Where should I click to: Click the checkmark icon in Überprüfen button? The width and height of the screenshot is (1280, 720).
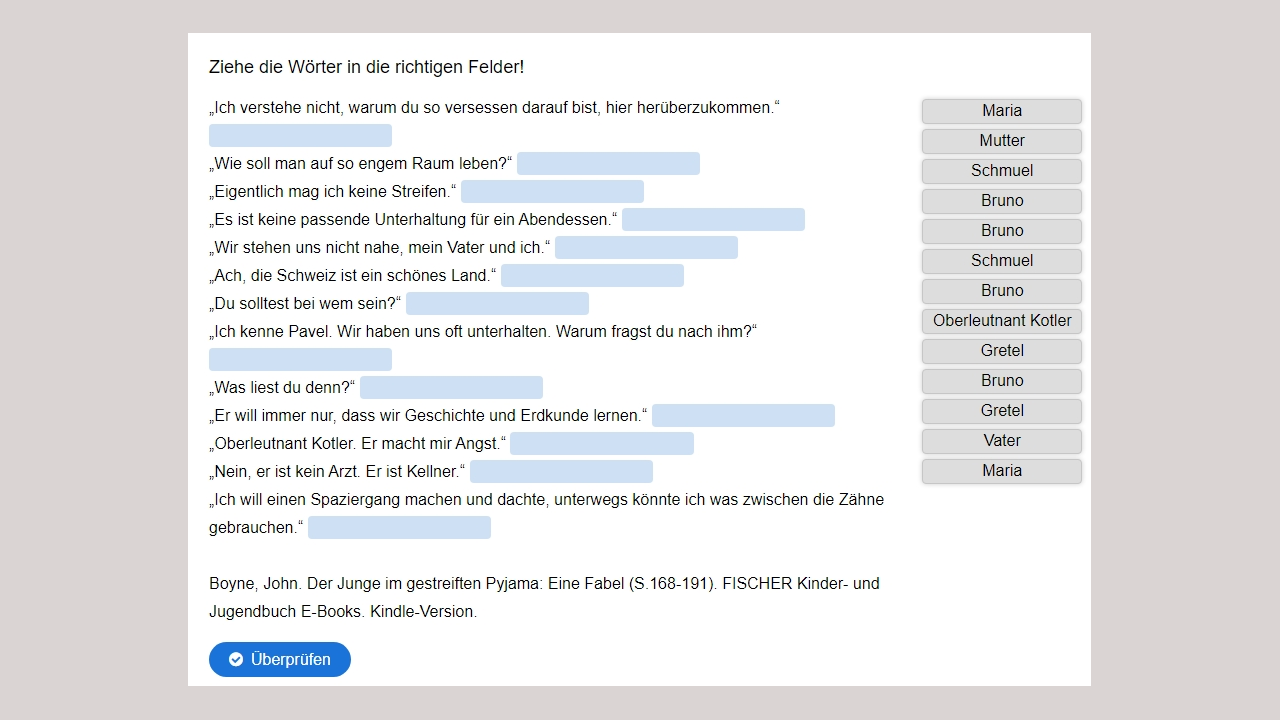pyautogui.click(x=236, y=660)
